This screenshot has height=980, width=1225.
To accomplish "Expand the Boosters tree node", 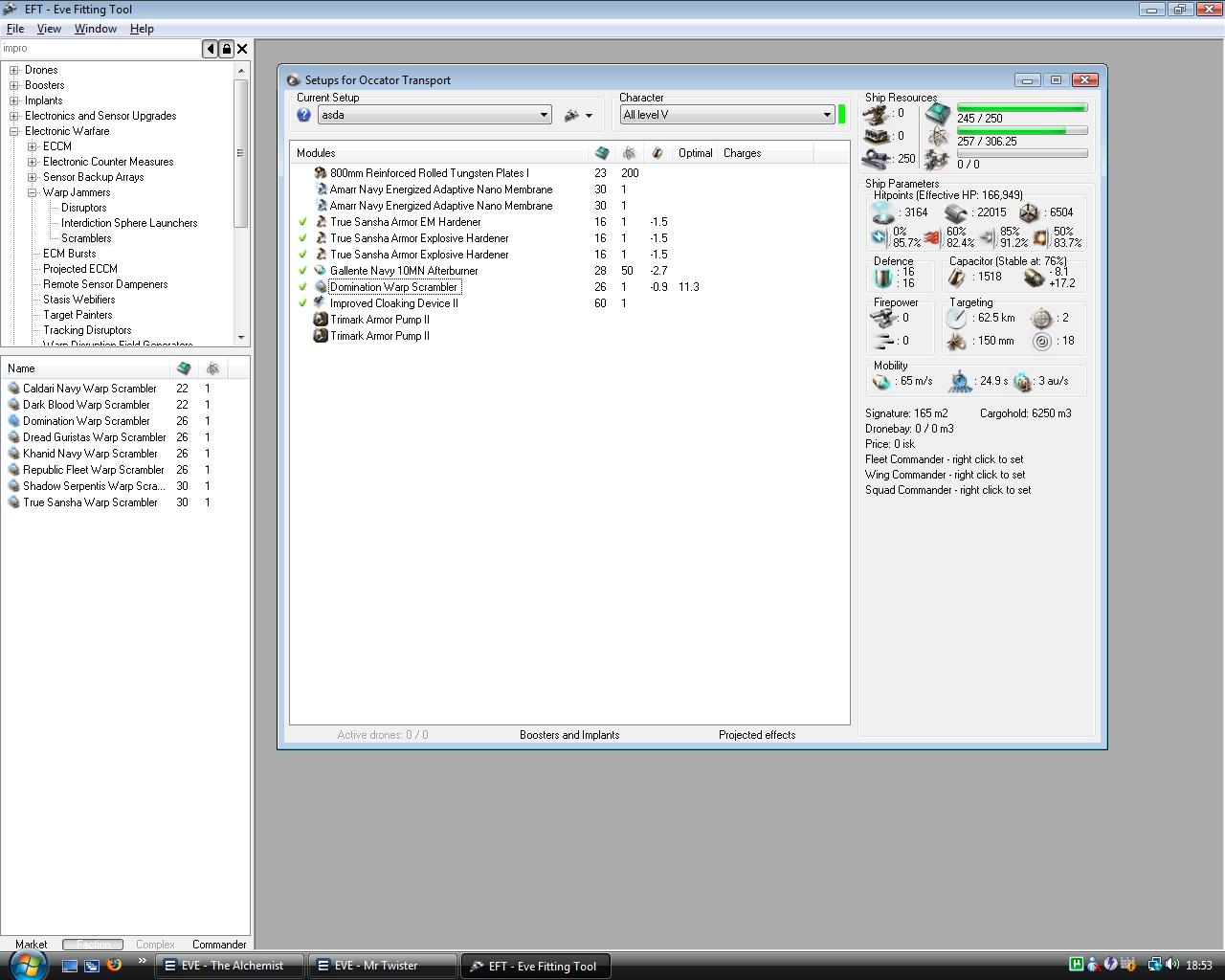I will (x=14, y=85).
